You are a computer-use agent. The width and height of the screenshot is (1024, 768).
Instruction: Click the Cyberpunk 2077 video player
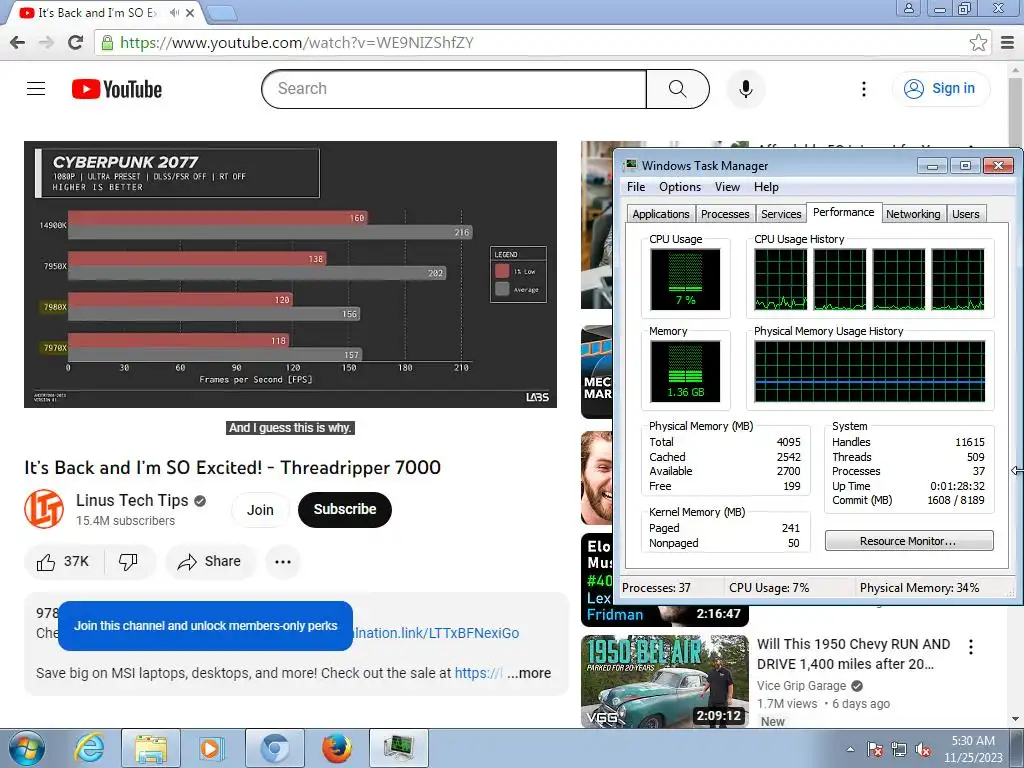click(x=291, y=274)
